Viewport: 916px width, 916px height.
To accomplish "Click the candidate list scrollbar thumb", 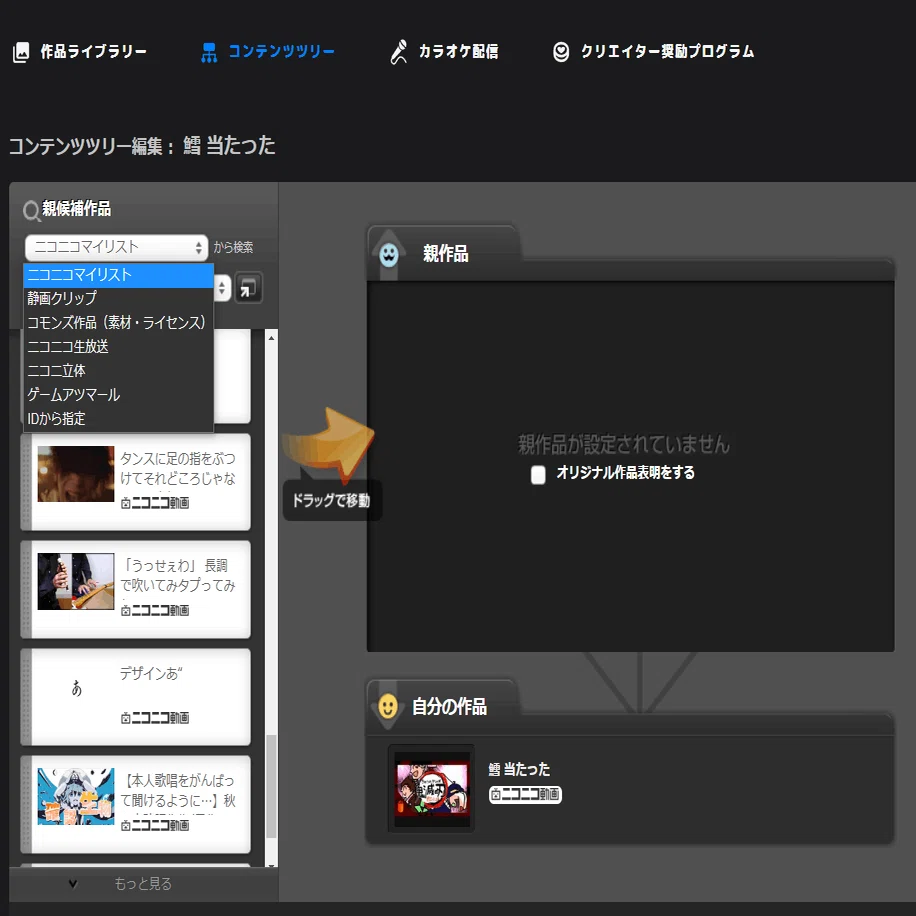I will click(271, 786).
